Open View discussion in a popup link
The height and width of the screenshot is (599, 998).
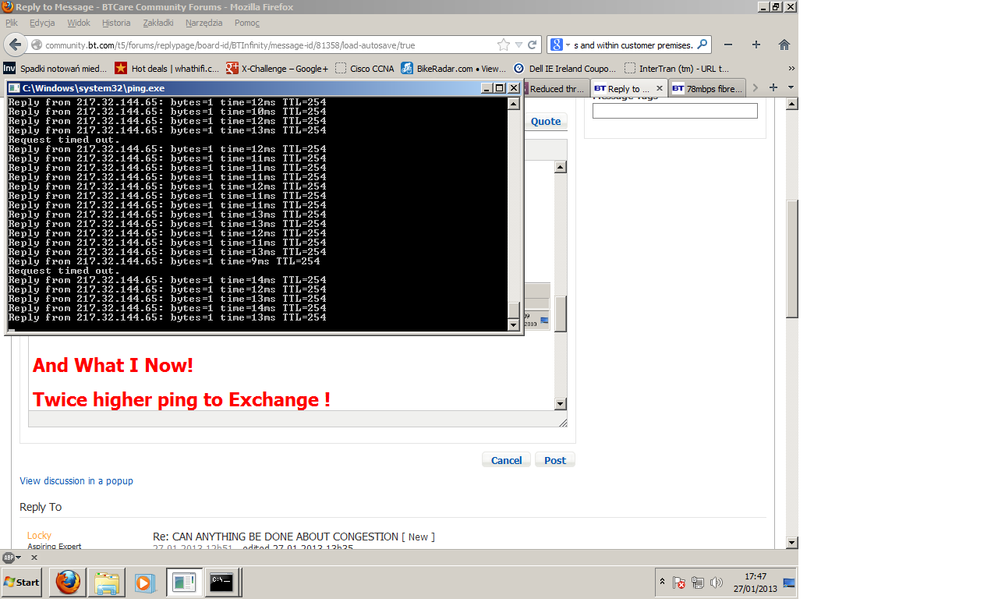click(76, 481)
